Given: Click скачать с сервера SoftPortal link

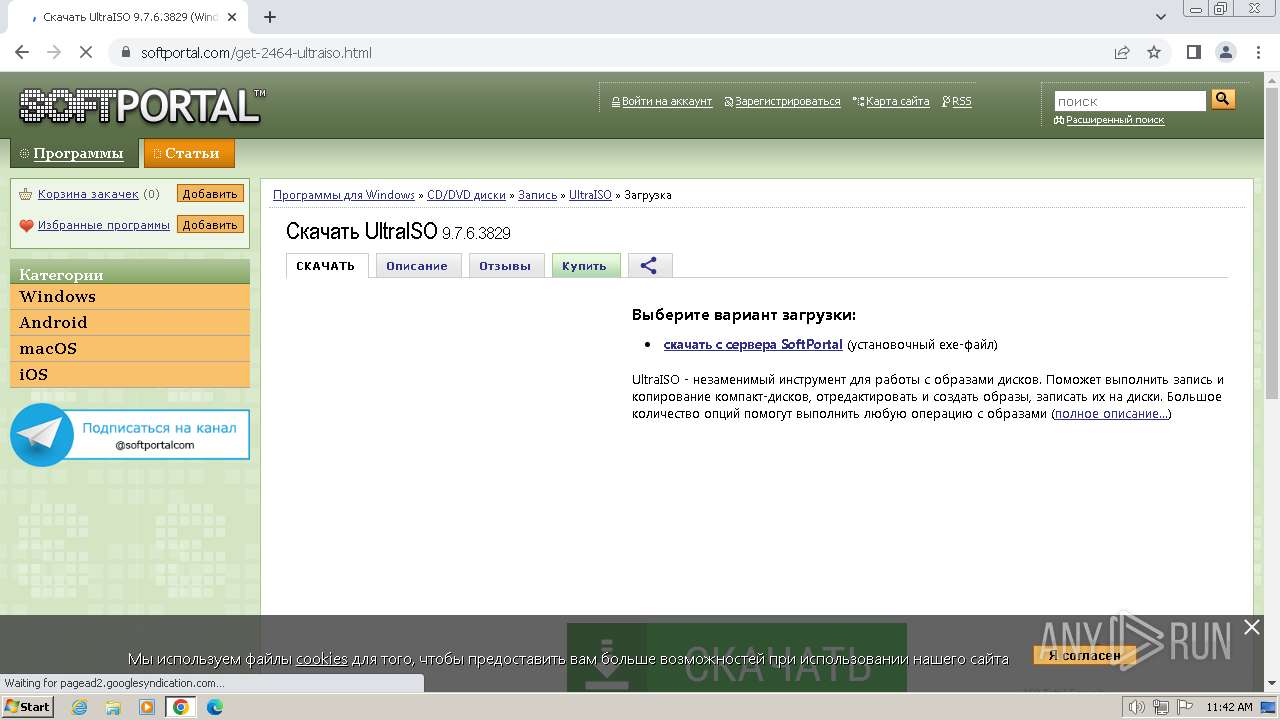Looking at the screenshot, I should pyautogui.click(x=753, y=344).
